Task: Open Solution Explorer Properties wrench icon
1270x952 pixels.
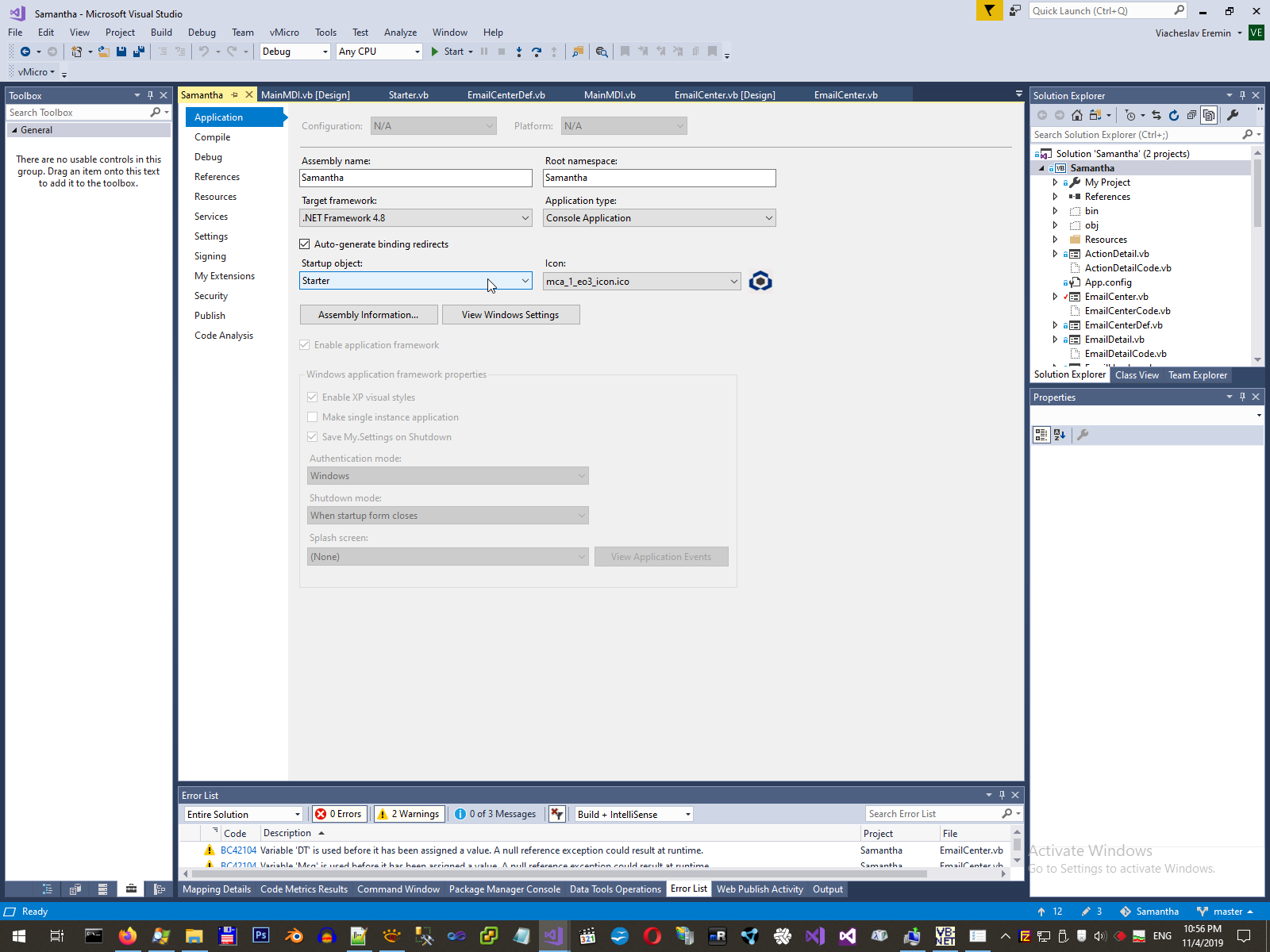Action: point(1233,115)
